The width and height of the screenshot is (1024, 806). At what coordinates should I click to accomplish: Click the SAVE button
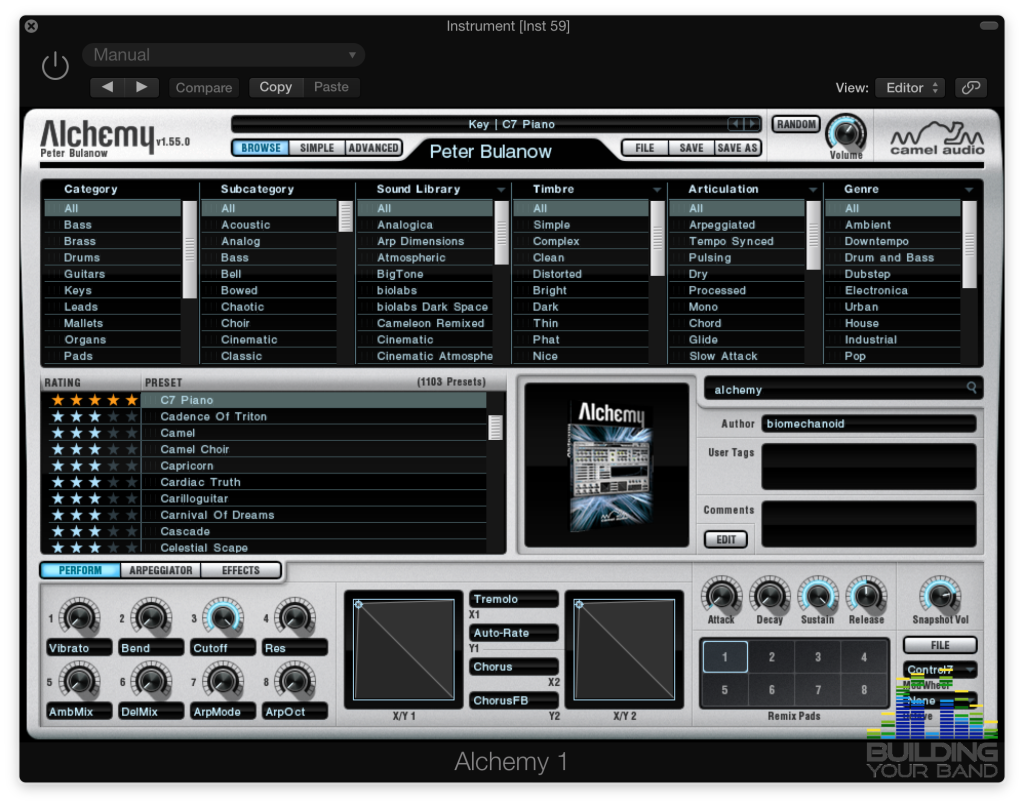[691, 148]
